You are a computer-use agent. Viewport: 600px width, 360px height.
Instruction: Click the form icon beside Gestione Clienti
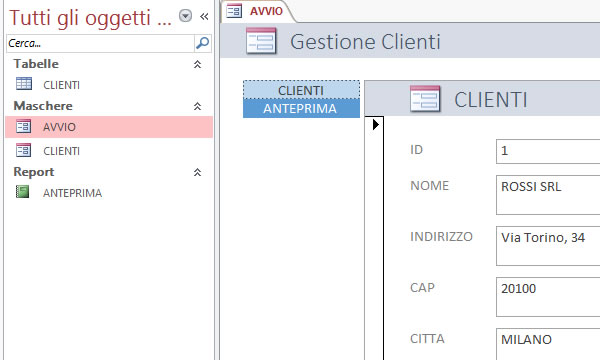(261, 41)
